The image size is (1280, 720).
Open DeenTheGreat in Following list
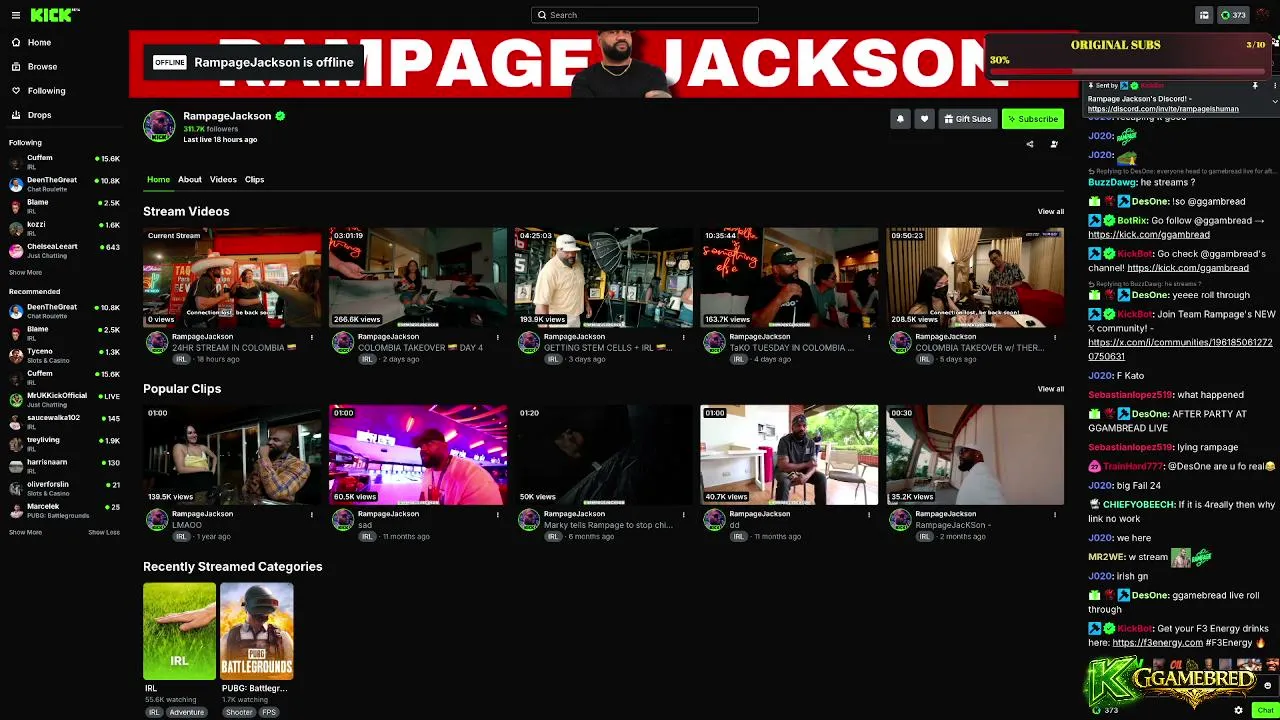click(65, 184)
